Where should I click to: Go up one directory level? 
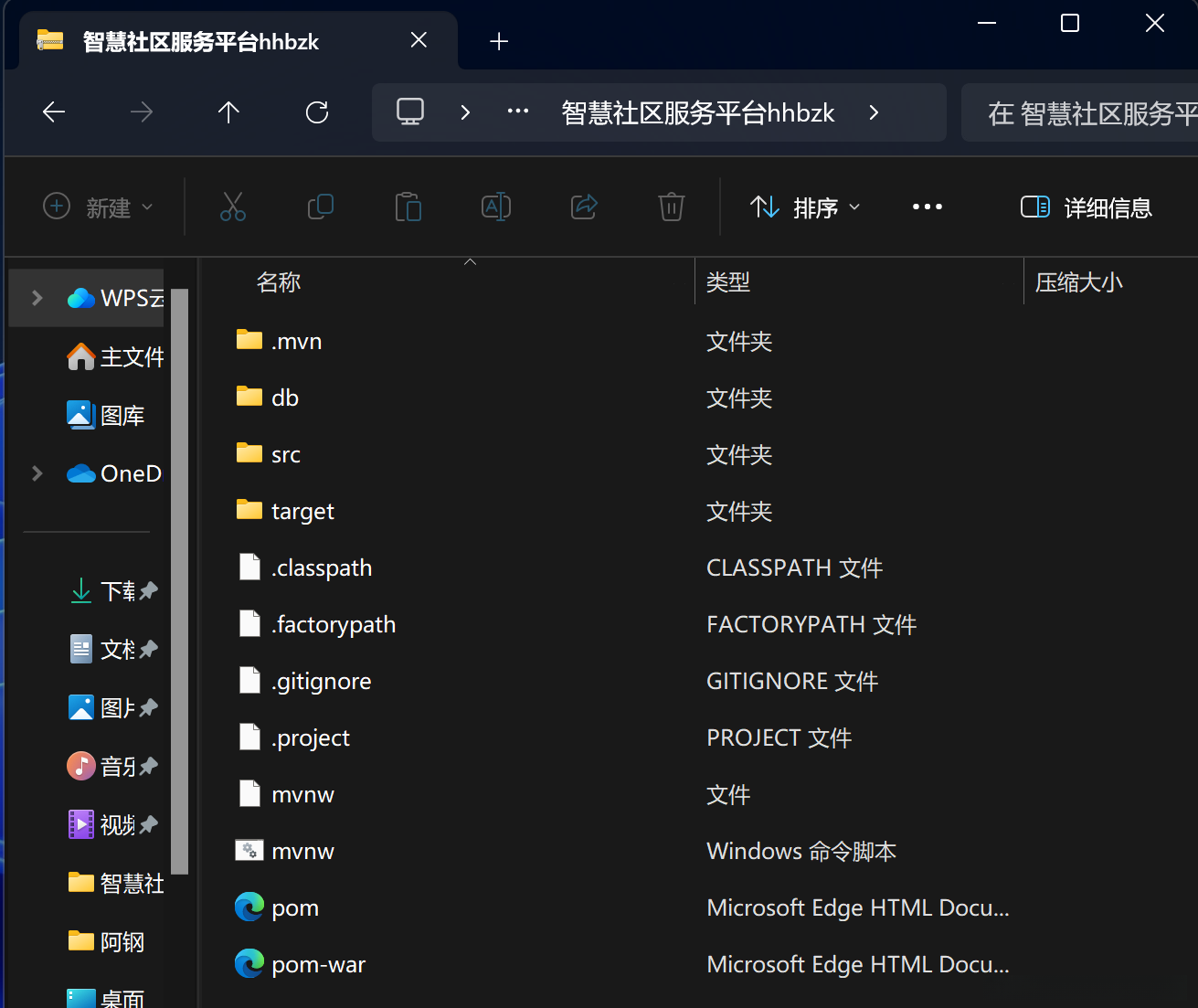coord(228,112)
